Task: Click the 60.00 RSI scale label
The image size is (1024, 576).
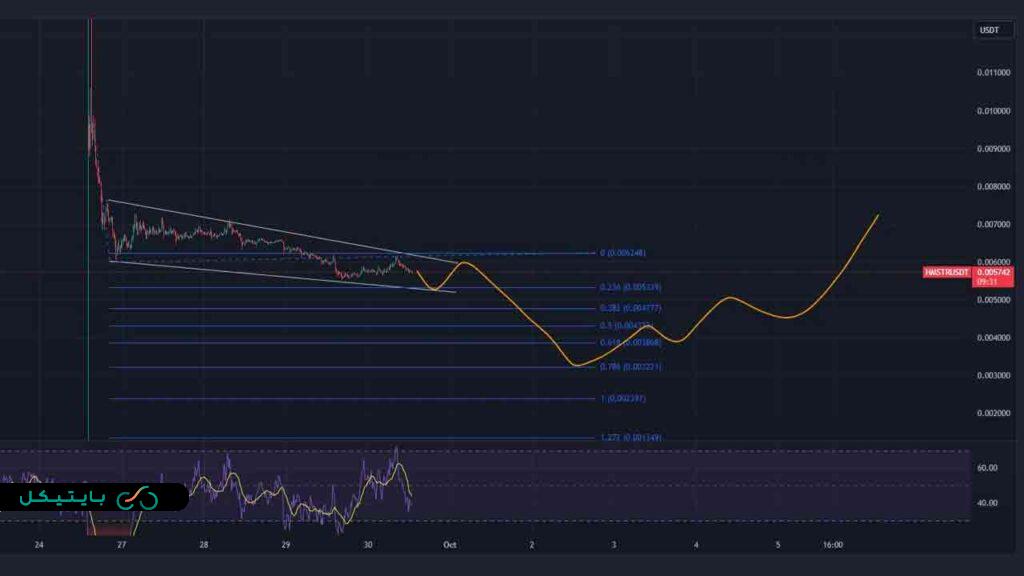Action: (x=988, y=467)
